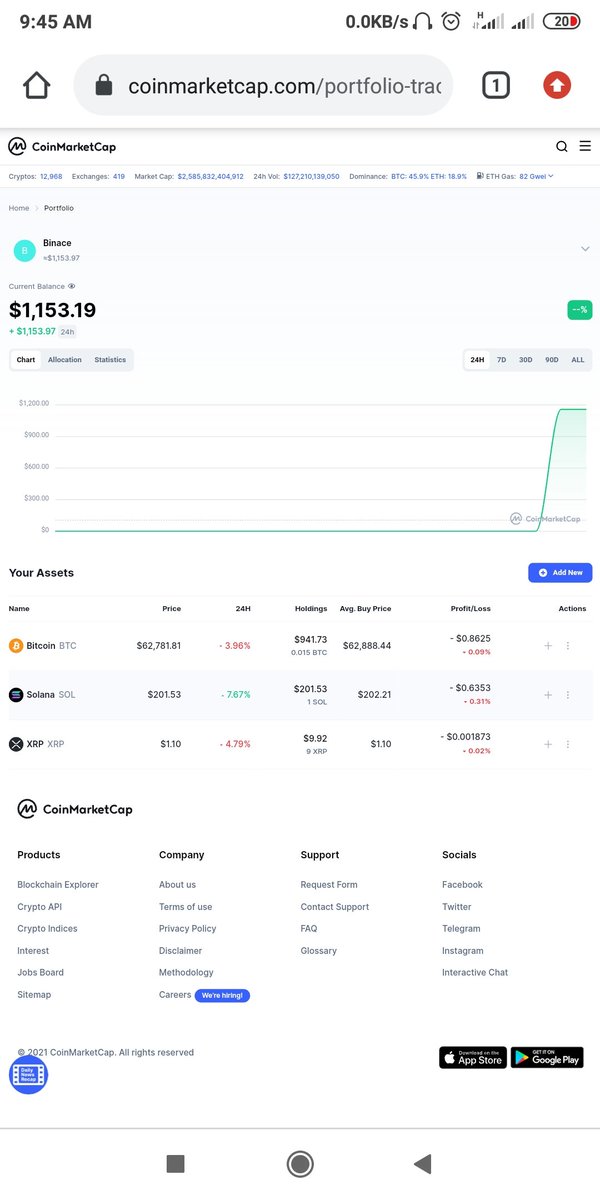Viewport: 600px width, 1200px height.
Task: Open Twitter socials link
Action: [x=456, y=907]
